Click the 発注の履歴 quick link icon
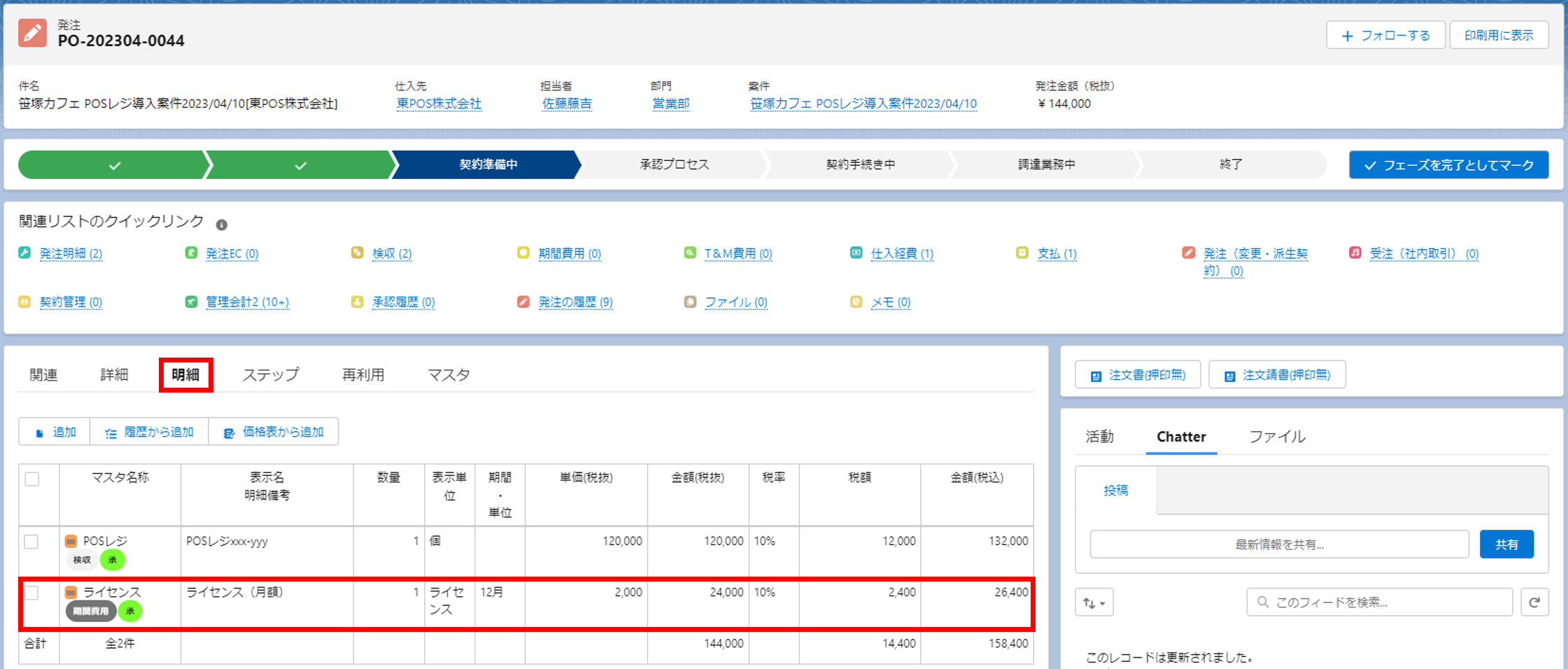This screenshot has height=669, width=1568. [523, 302]
